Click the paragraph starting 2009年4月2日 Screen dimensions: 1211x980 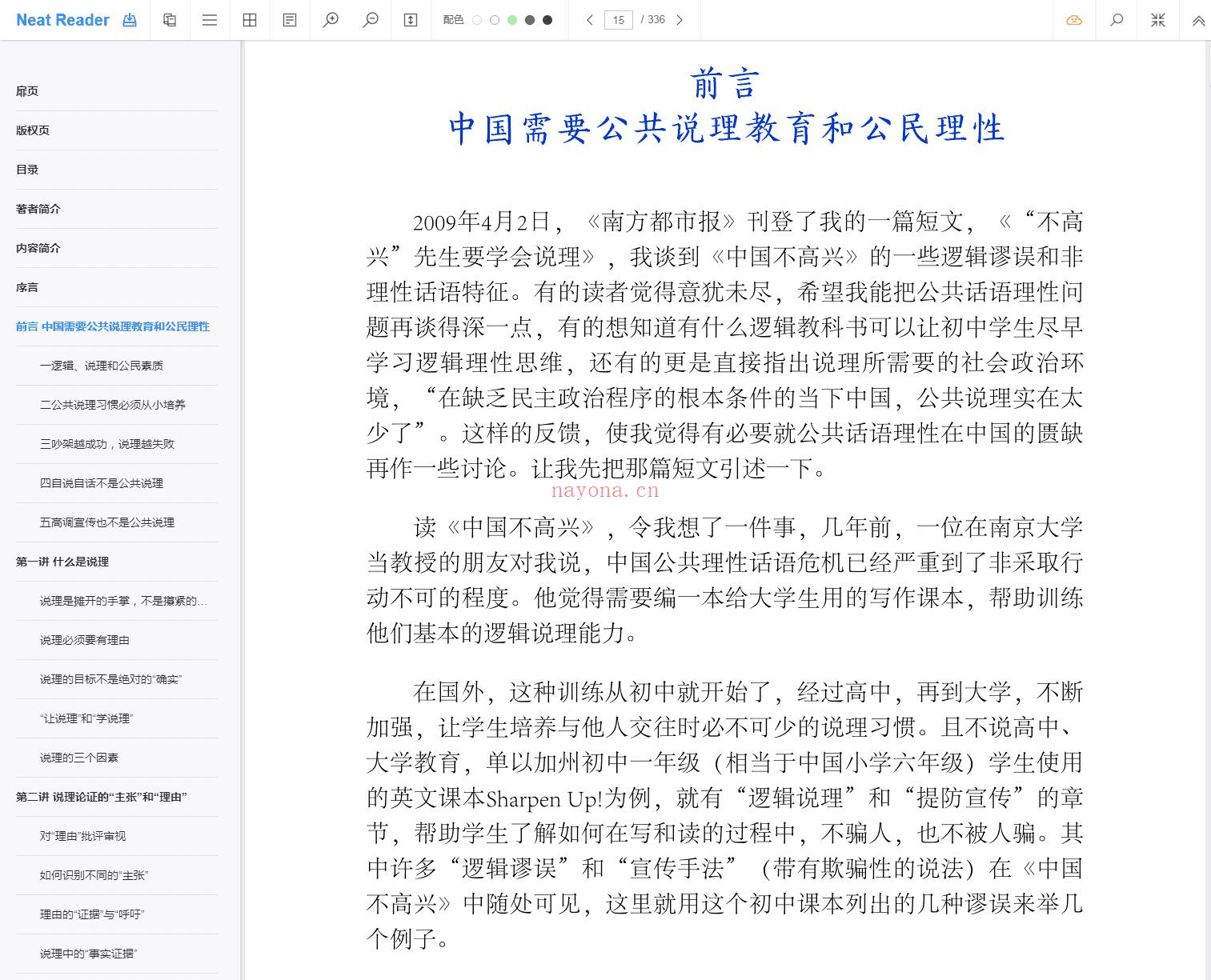(x=725, y=345)
